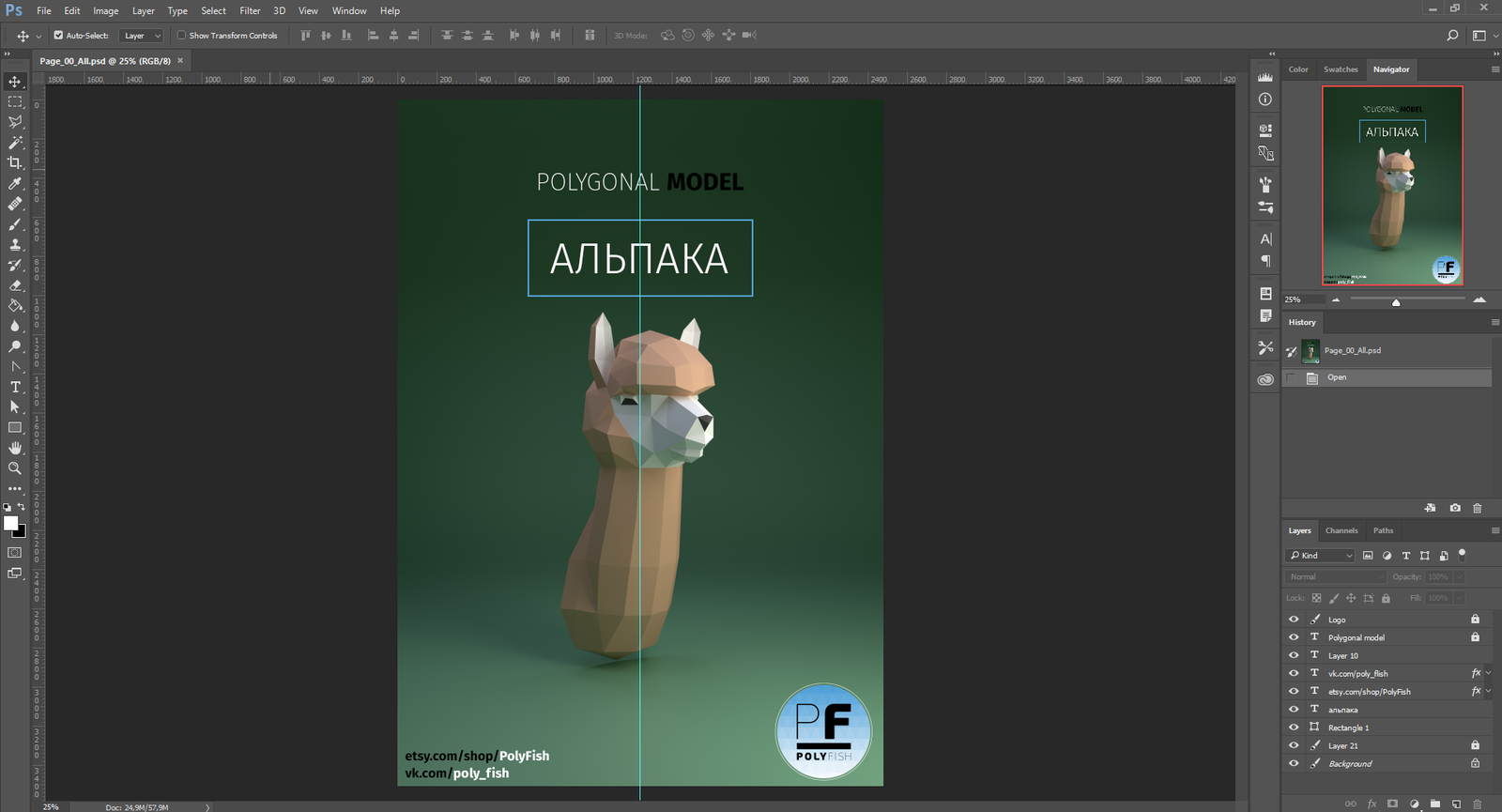Open the Image menu
The image size is (1502, 812).
click(x=105, y=11)
